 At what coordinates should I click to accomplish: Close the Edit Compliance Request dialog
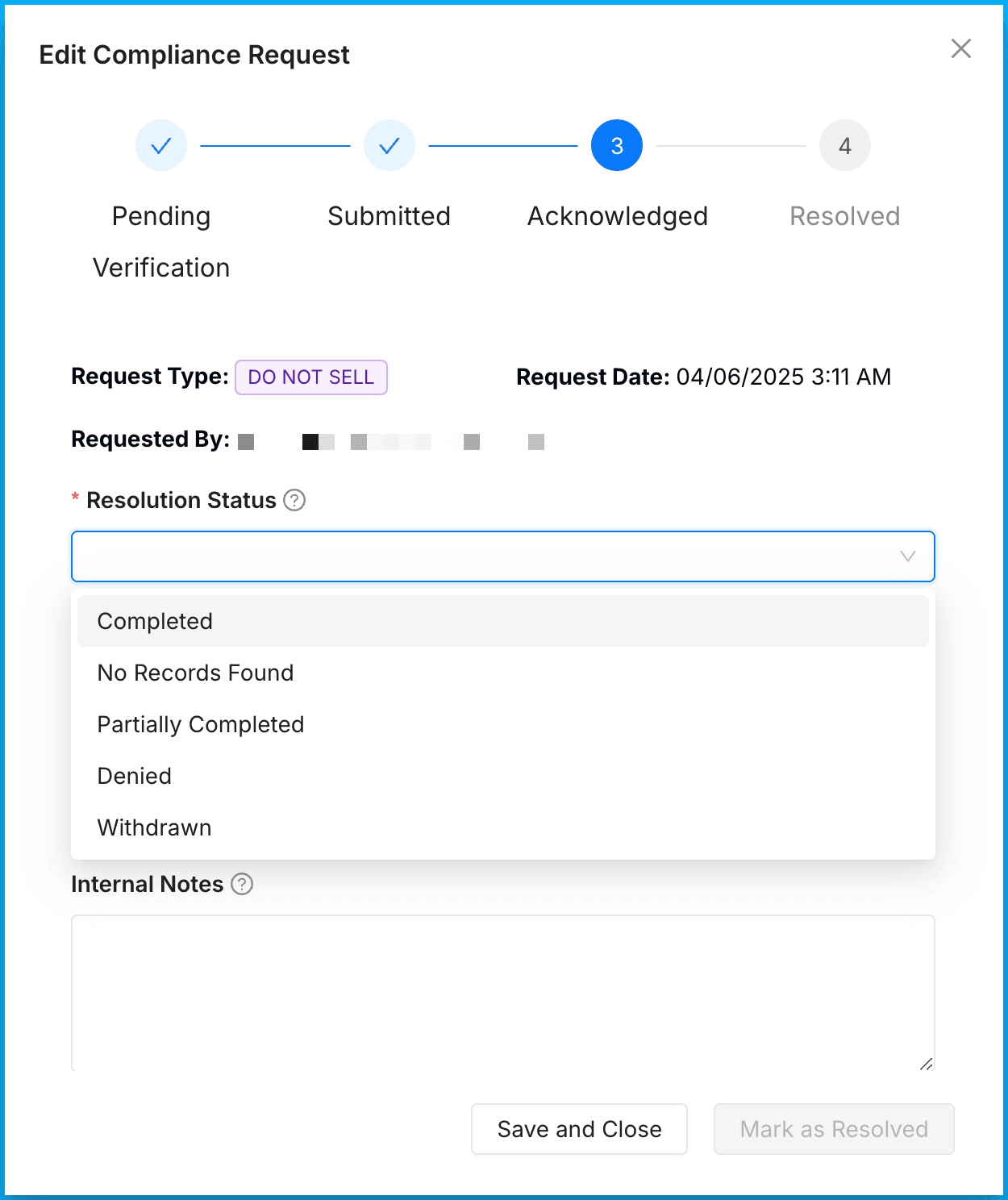coord(960,49)
